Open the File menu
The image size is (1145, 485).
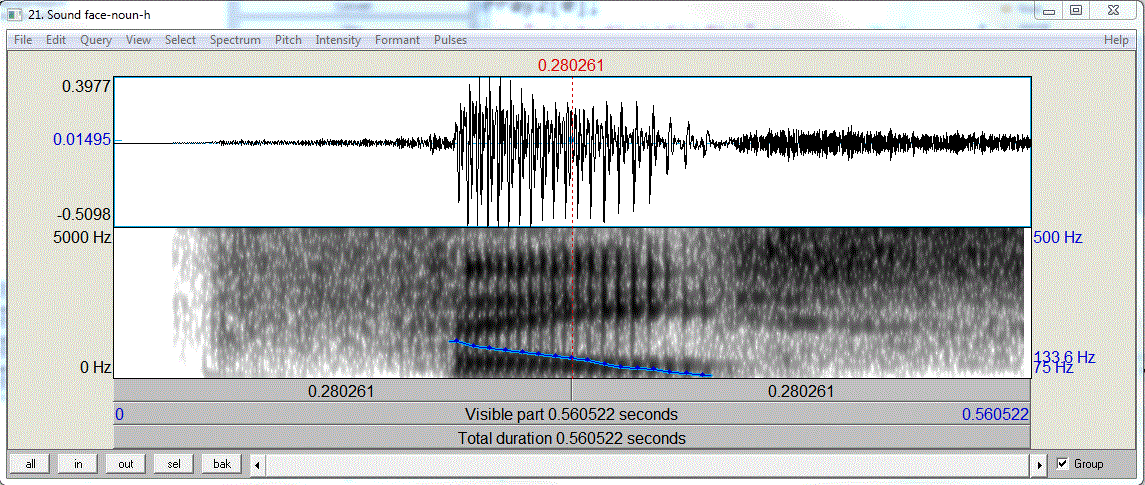tap(23, 40)
